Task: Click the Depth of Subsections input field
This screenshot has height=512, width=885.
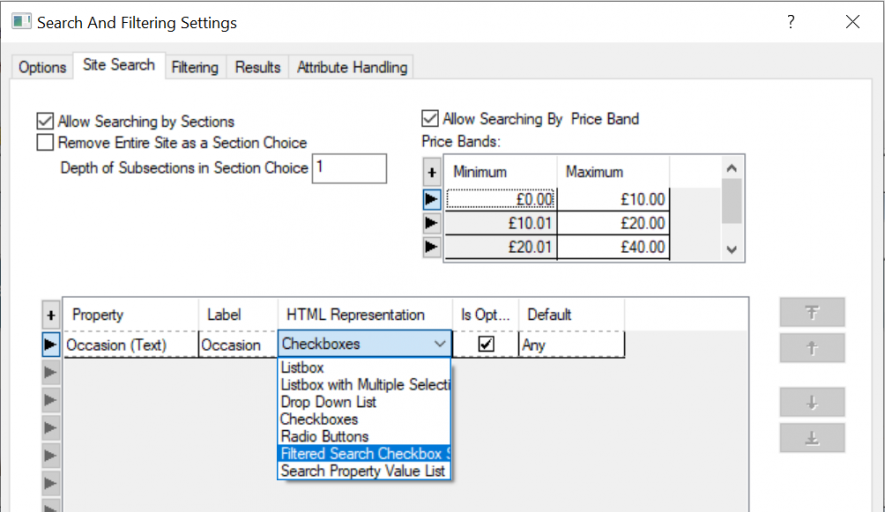Action: point(349,168)
